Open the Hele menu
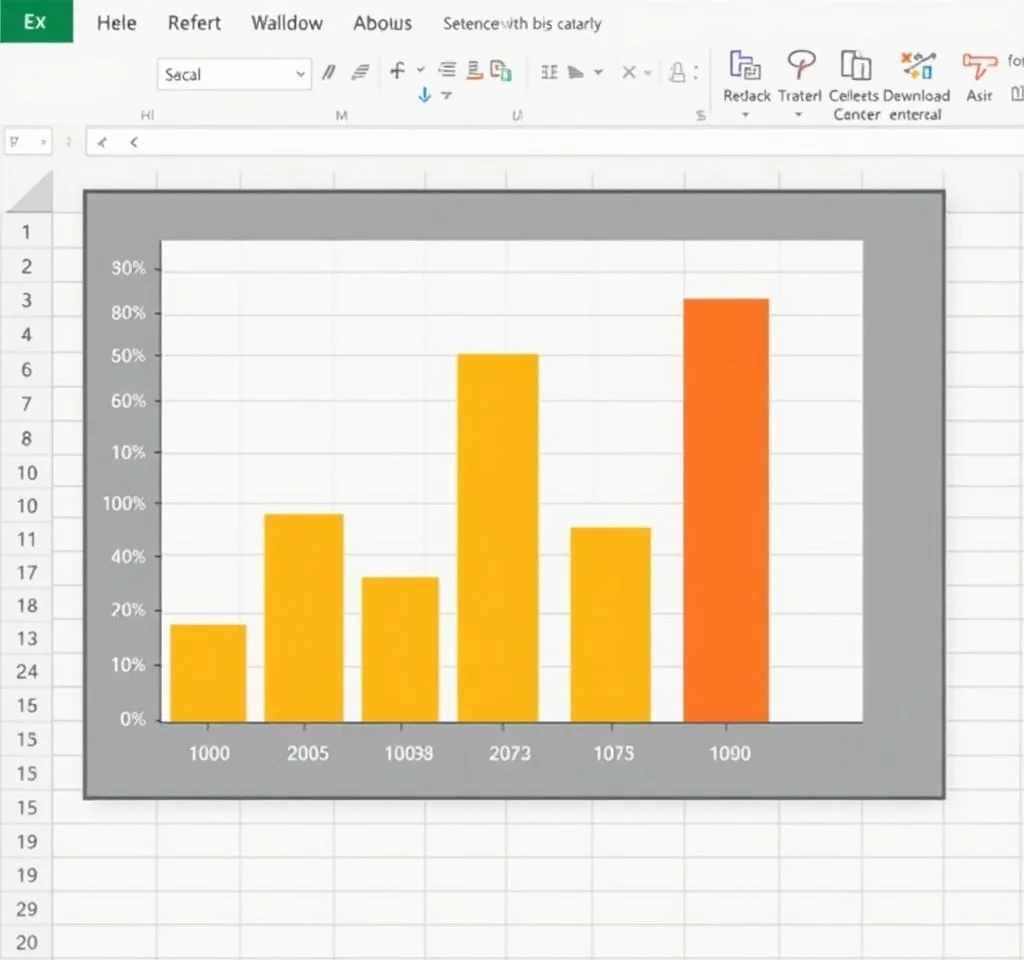 [116, 23]
